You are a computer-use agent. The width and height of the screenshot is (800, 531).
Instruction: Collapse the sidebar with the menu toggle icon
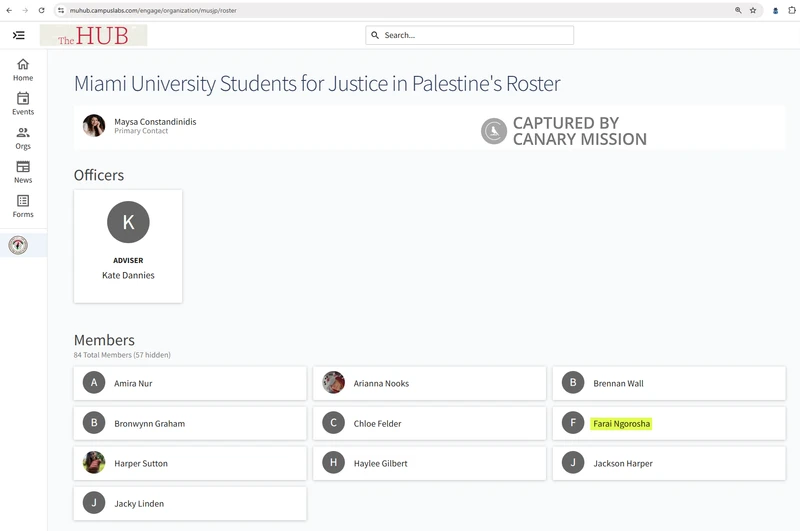(18, 35)
